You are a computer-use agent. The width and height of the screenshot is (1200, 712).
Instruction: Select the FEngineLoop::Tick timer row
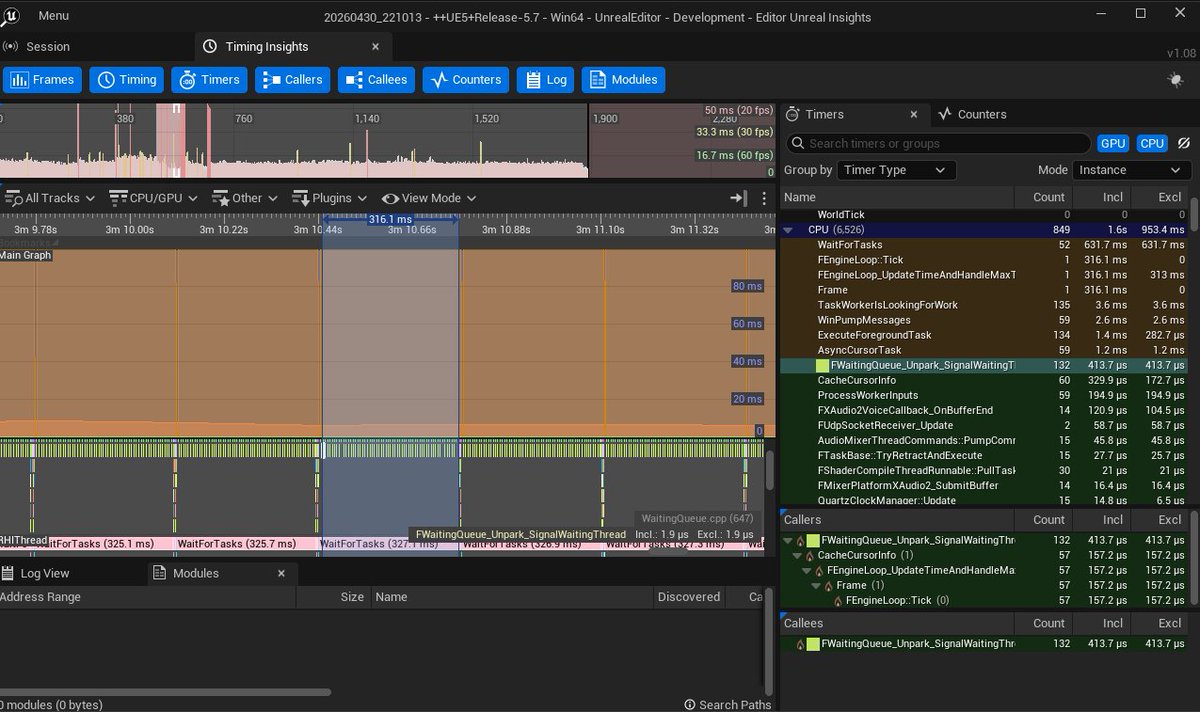click(x=985, y=259)
